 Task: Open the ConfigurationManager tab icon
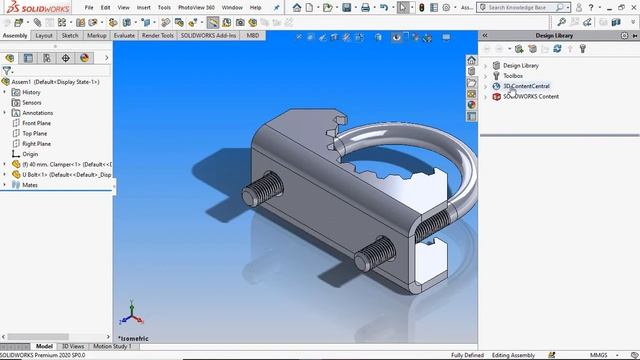(47, 58)
